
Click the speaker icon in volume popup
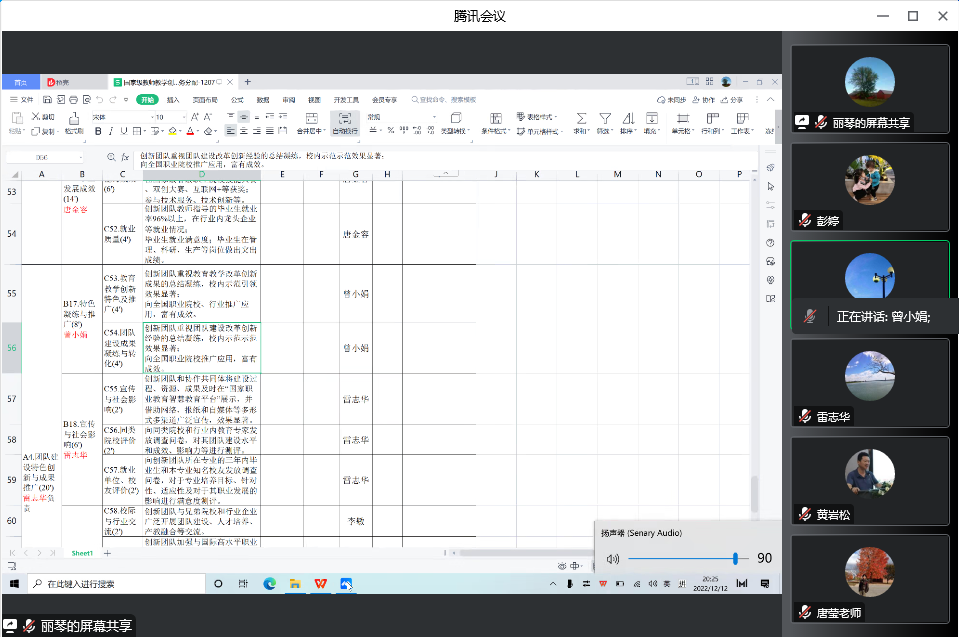(x=613, y=559)
